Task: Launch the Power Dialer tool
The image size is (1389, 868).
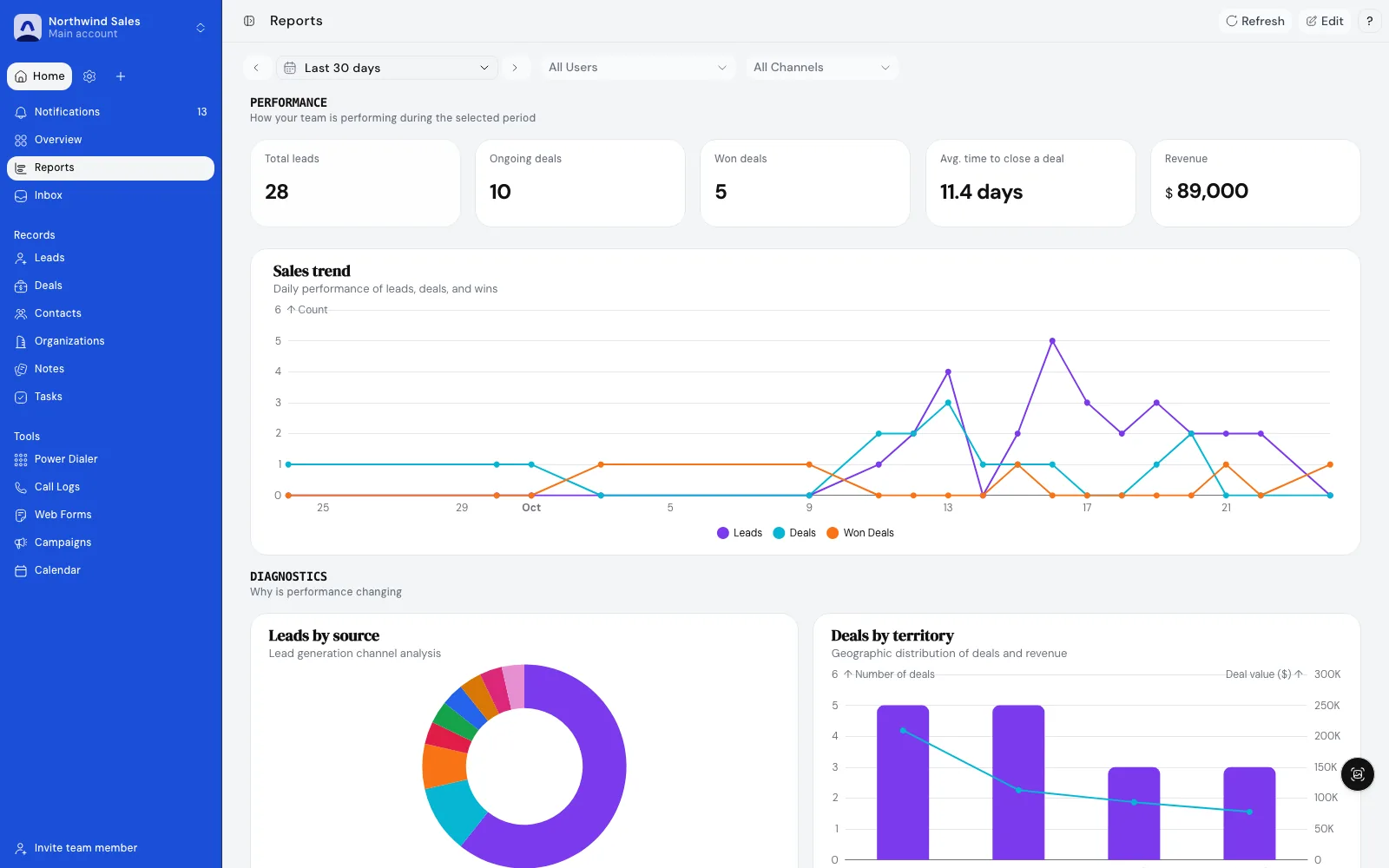Action: 110,459
